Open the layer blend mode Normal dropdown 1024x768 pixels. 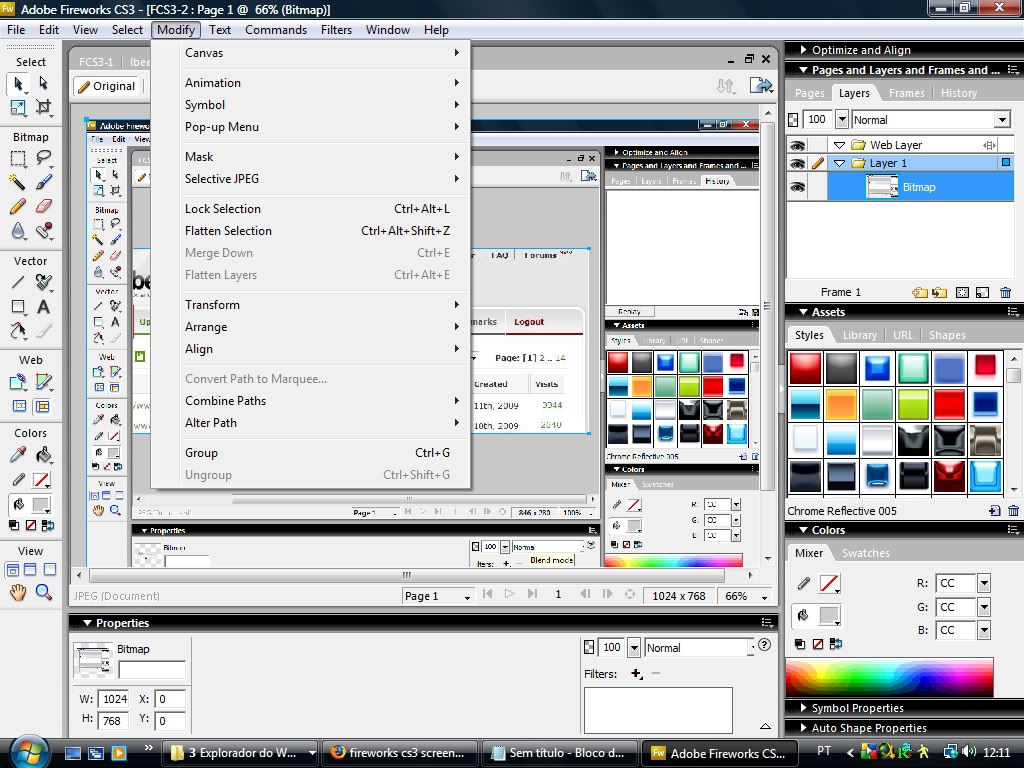(1002, 120)
